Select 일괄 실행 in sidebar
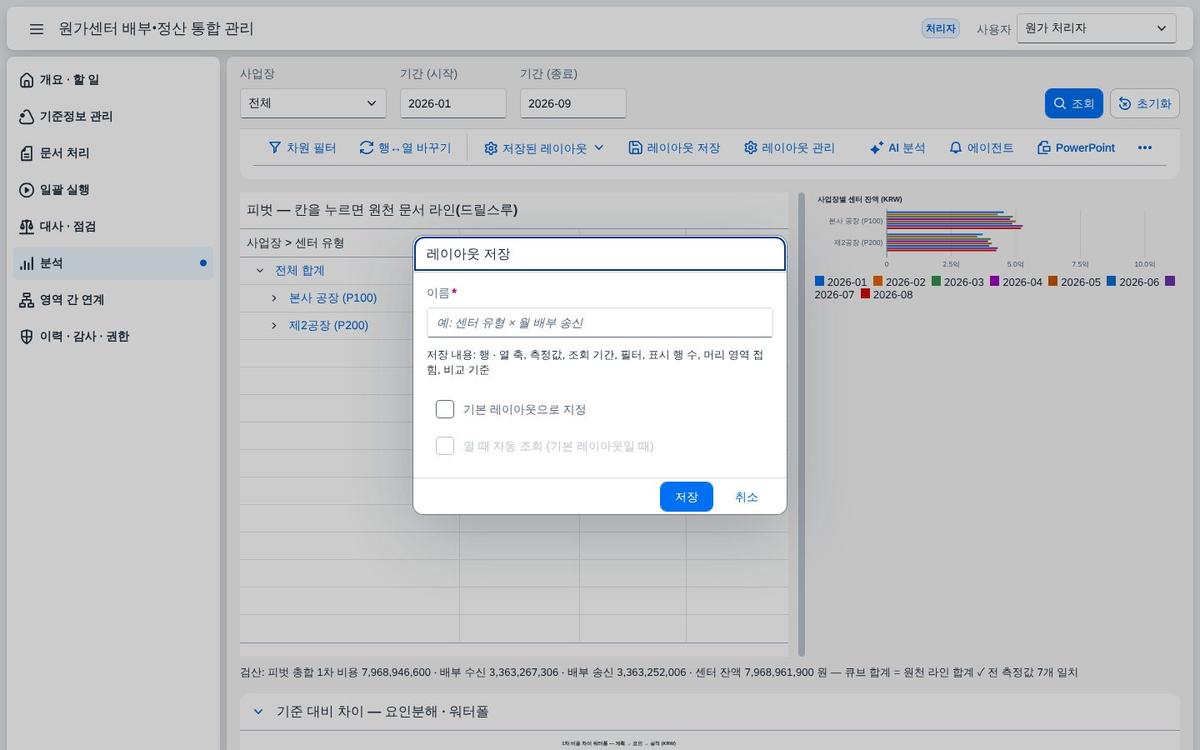The image size is (1200, 750). point(115,190)
